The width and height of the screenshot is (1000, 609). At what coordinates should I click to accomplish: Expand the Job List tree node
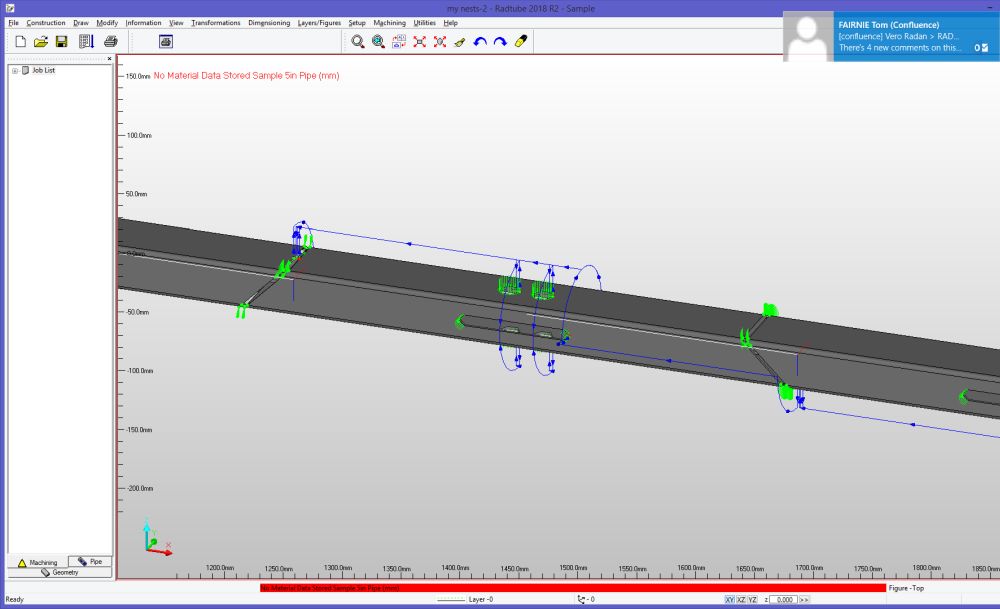pos(14,70)
